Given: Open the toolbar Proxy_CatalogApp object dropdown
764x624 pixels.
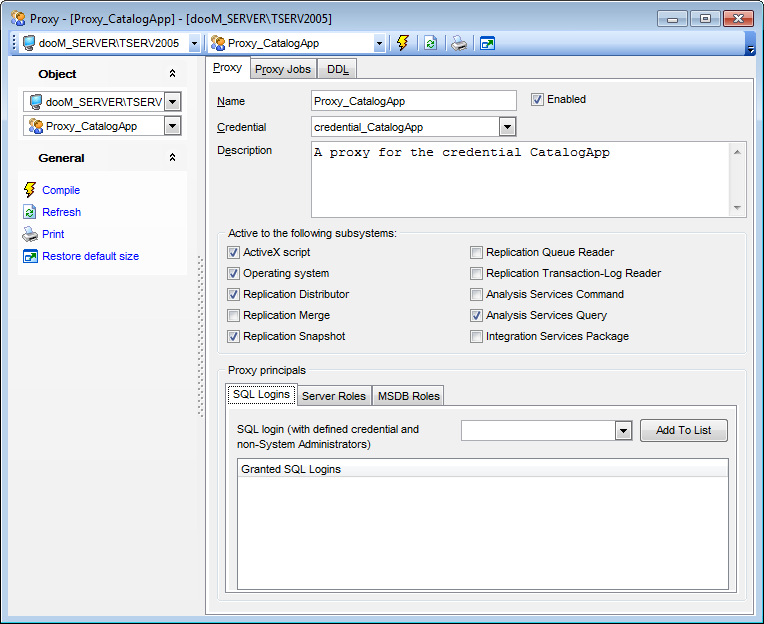Looking at the screenshot, I should [379, 43].
